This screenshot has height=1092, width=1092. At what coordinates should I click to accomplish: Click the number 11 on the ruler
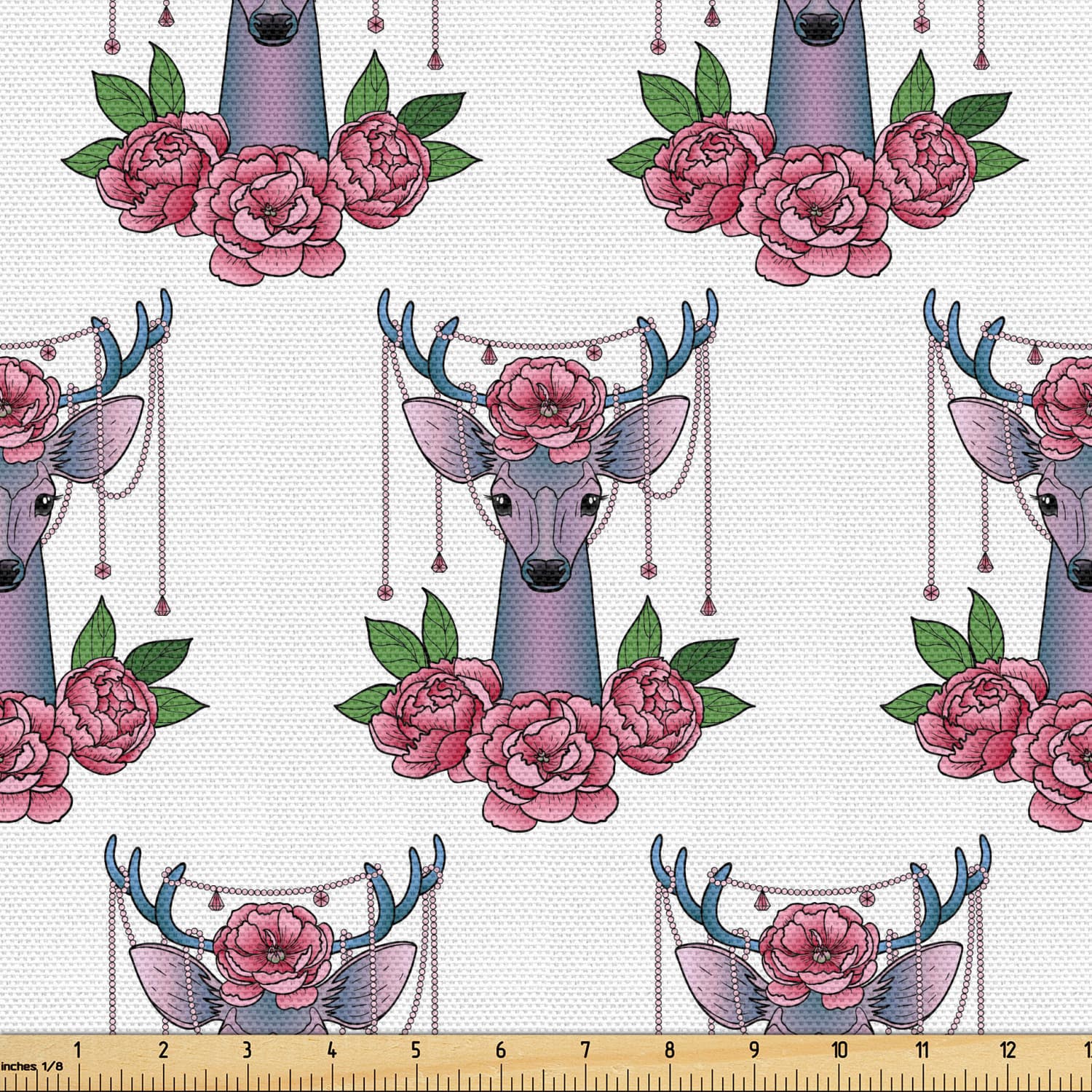(923, 1050)
